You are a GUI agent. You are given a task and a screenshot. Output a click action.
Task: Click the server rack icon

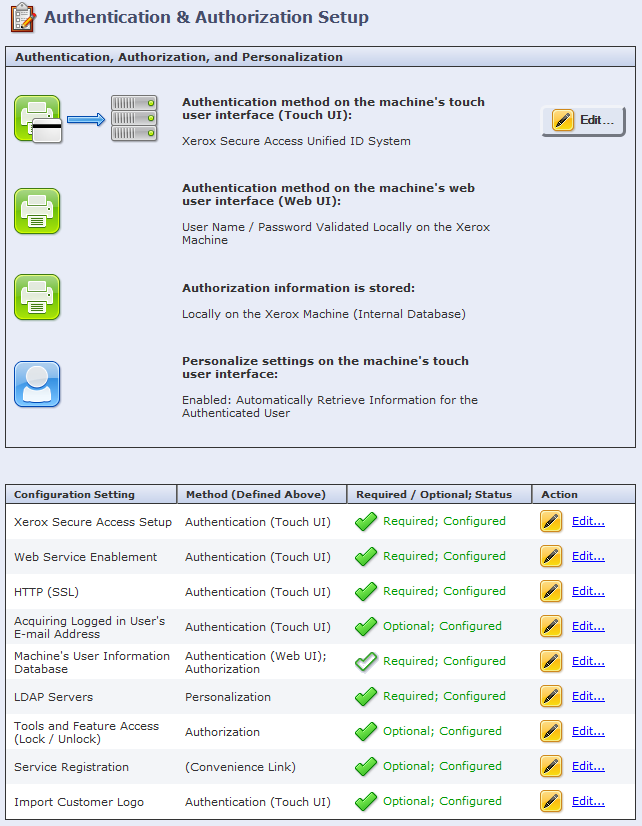(x=134, y=118)
